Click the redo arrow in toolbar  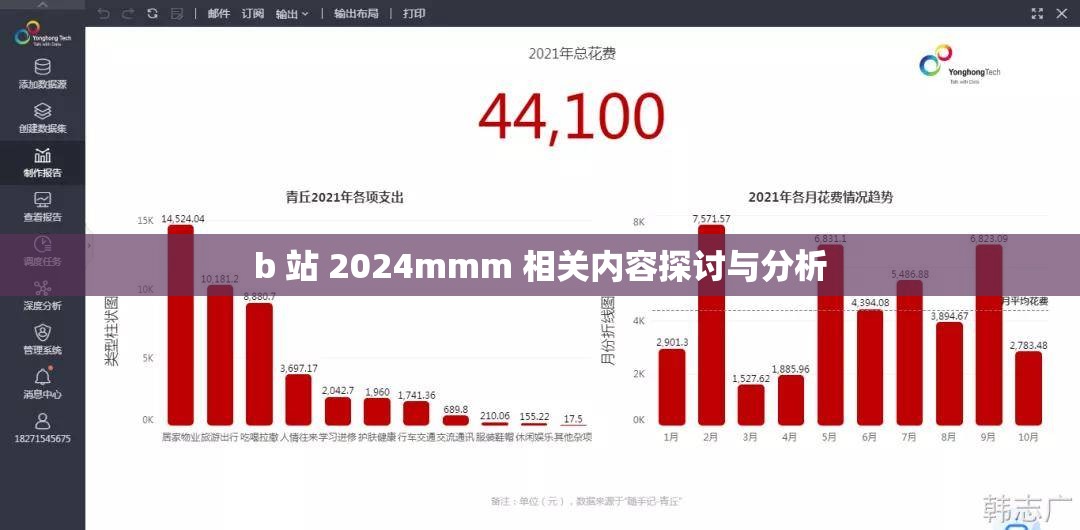pos(128,13)
